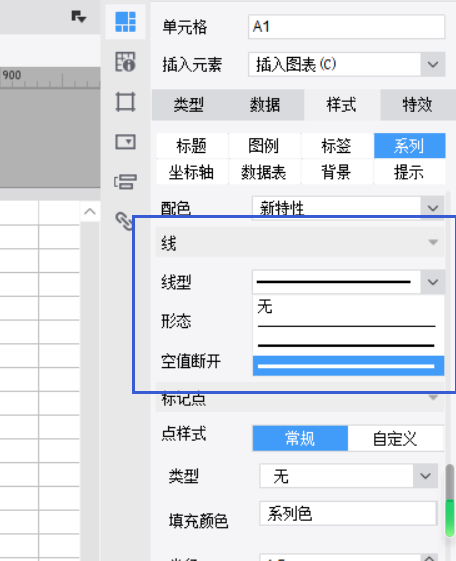Open the 配色 dropdown showing 新特性
The height and width of the screenshot is (561, 456).
point(348,208)
